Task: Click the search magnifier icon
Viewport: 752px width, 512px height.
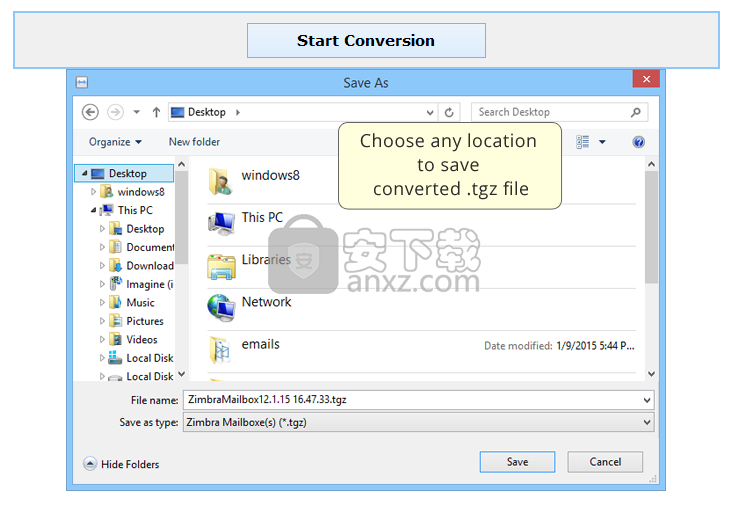Action: click(635, 112)
